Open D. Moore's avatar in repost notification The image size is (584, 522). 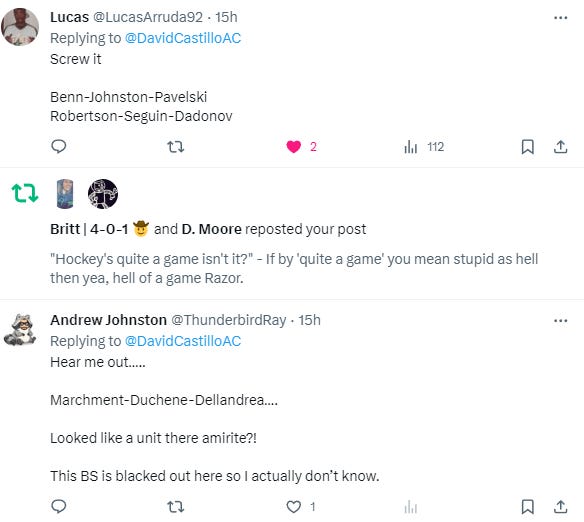tap(103, 194)
